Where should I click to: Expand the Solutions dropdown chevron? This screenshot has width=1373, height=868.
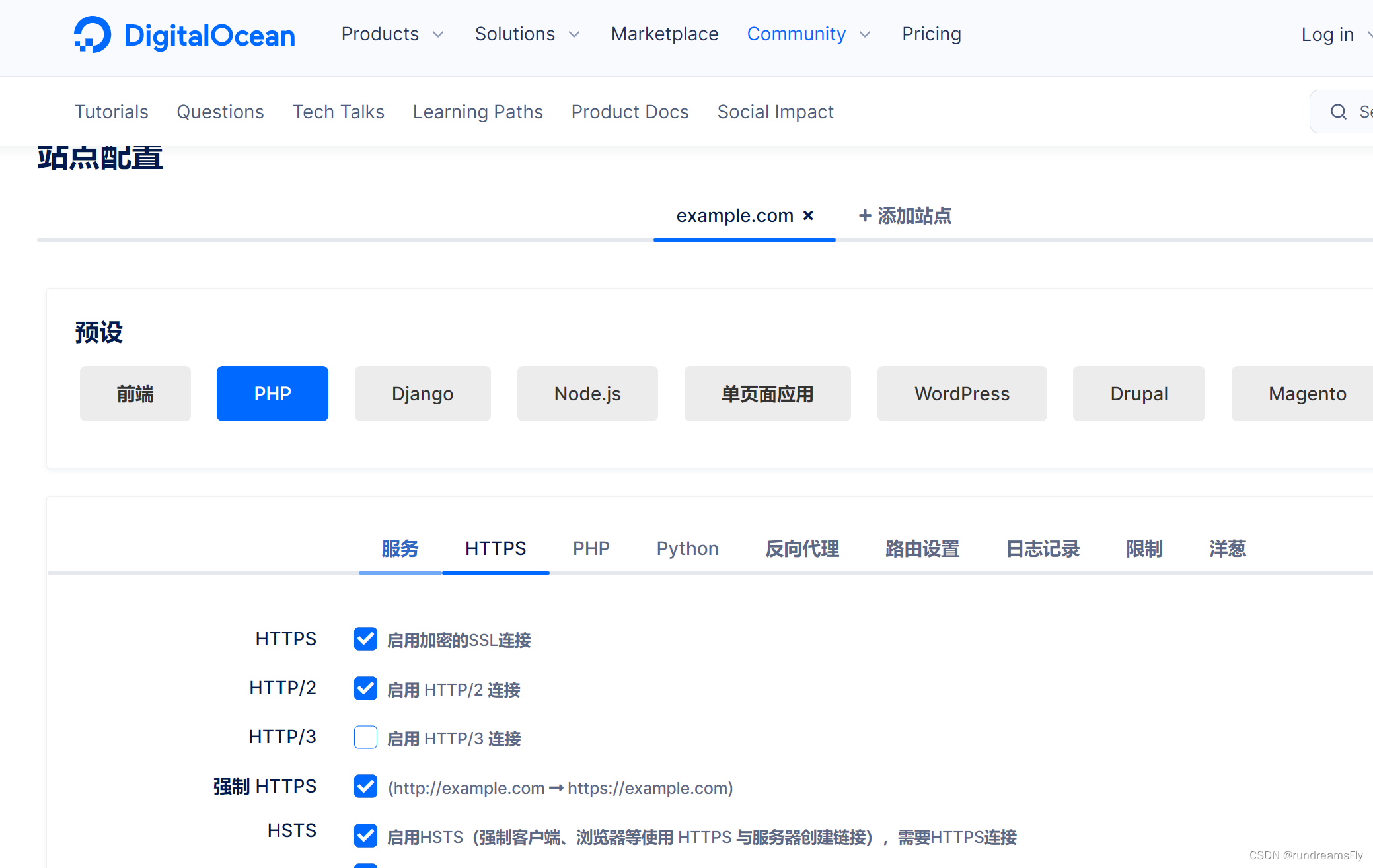(574, 34)
